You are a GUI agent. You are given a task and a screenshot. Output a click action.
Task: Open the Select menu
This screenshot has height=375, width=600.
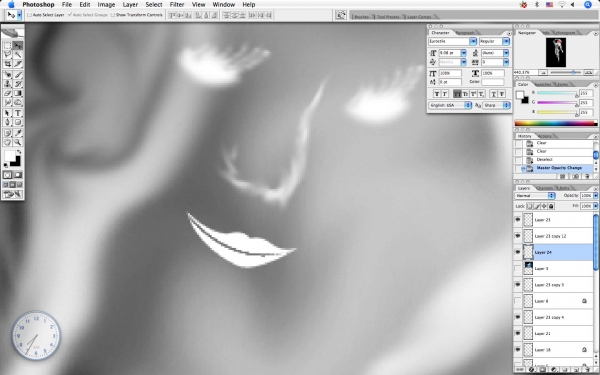point(154,5)
